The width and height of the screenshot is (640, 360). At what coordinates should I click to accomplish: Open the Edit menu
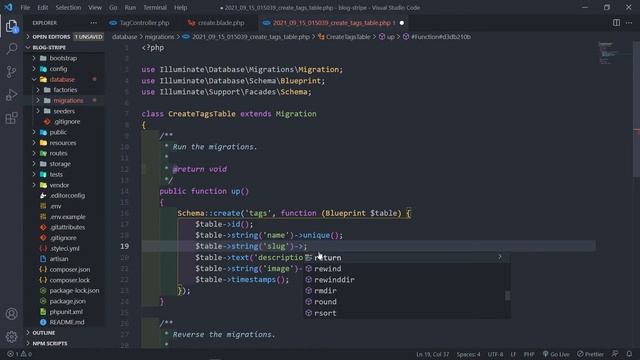[x=42, y=7]
